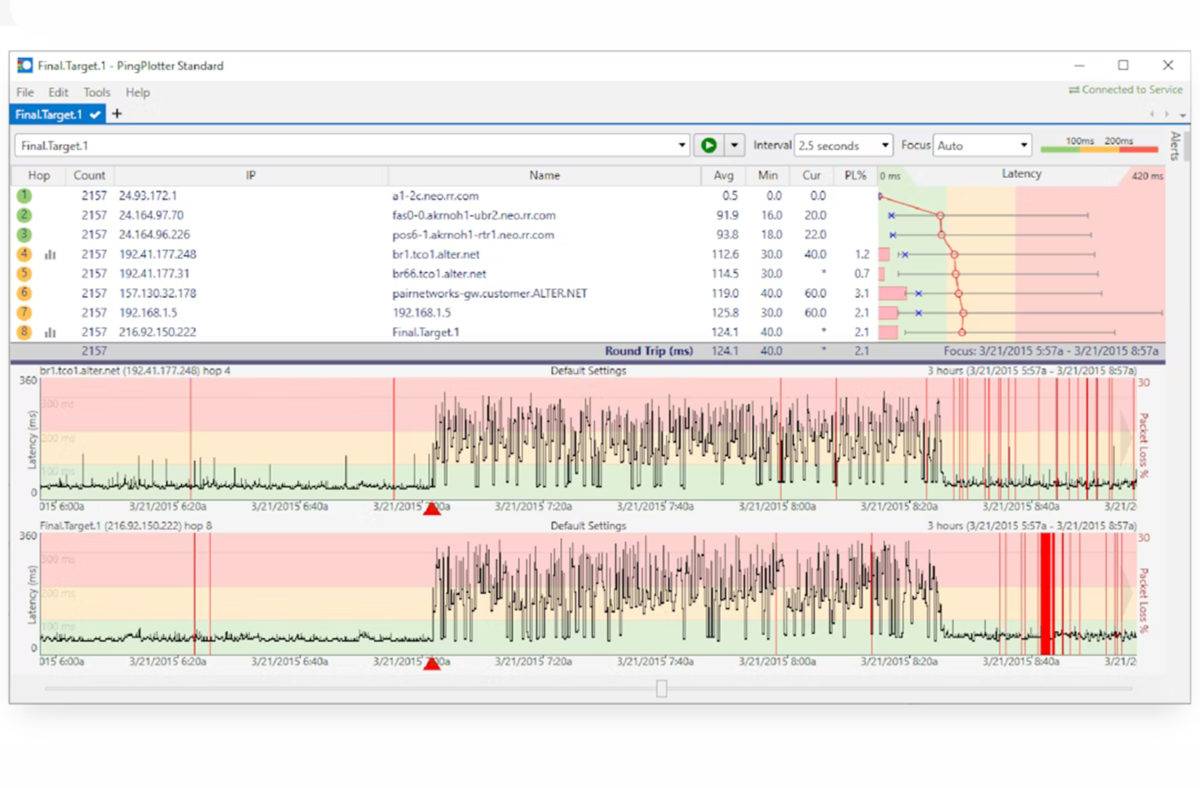The image size is (1200, 788).
Task: Click the orange hop 7 circle icon
Action: pyautogui.click(x=24, y=312)
